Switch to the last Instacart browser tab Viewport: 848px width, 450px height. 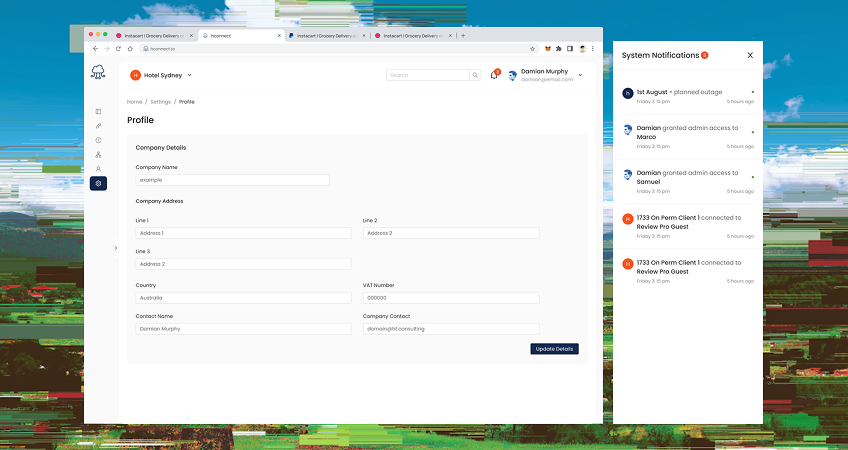point(413,36)
